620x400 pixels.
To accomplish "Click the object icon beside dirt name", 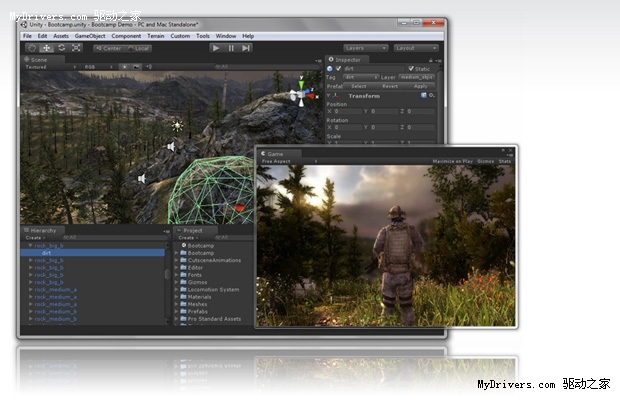I will click(330, 69).
